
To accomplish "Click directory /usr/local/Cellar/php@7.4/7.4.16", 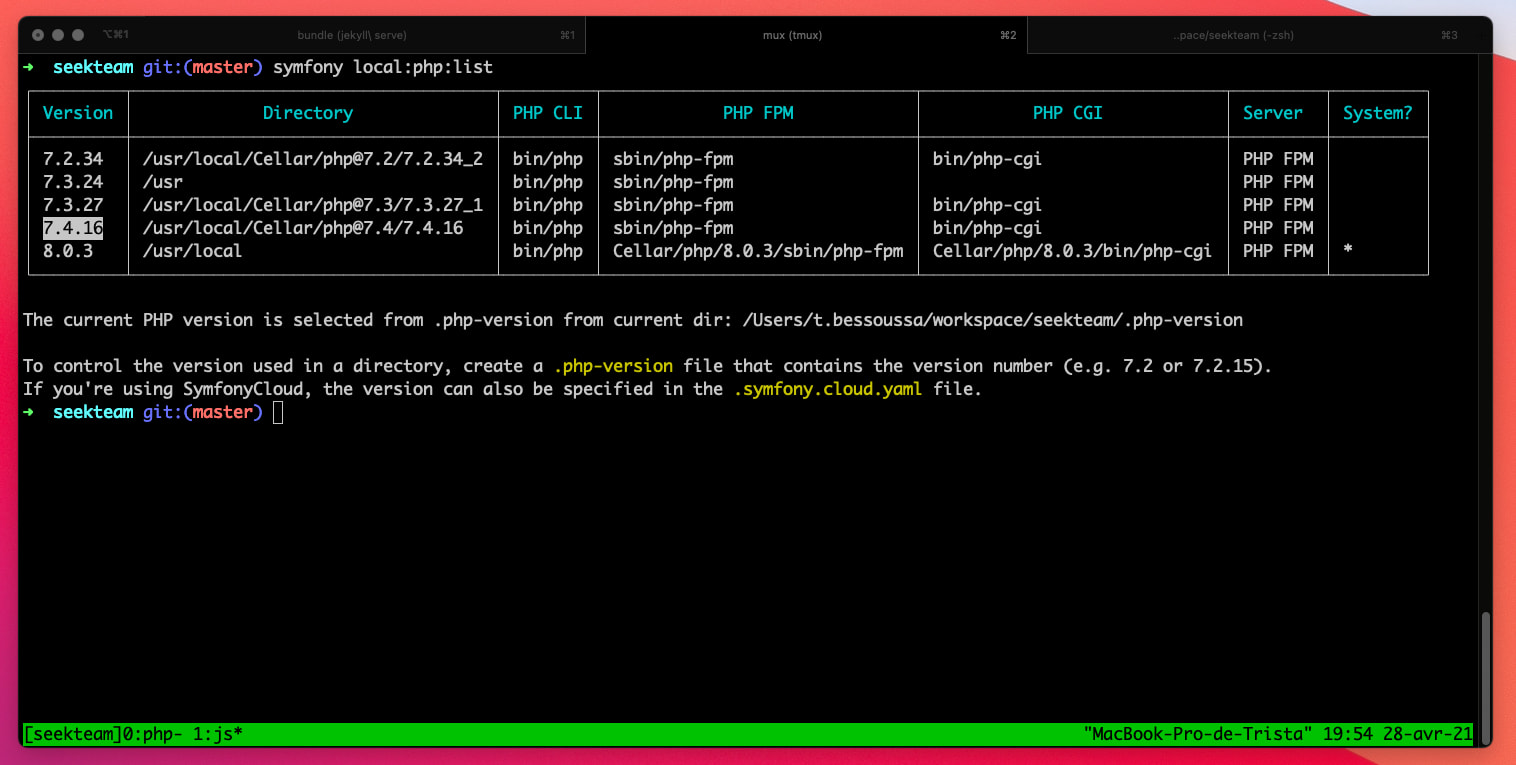I will (303, 228).
